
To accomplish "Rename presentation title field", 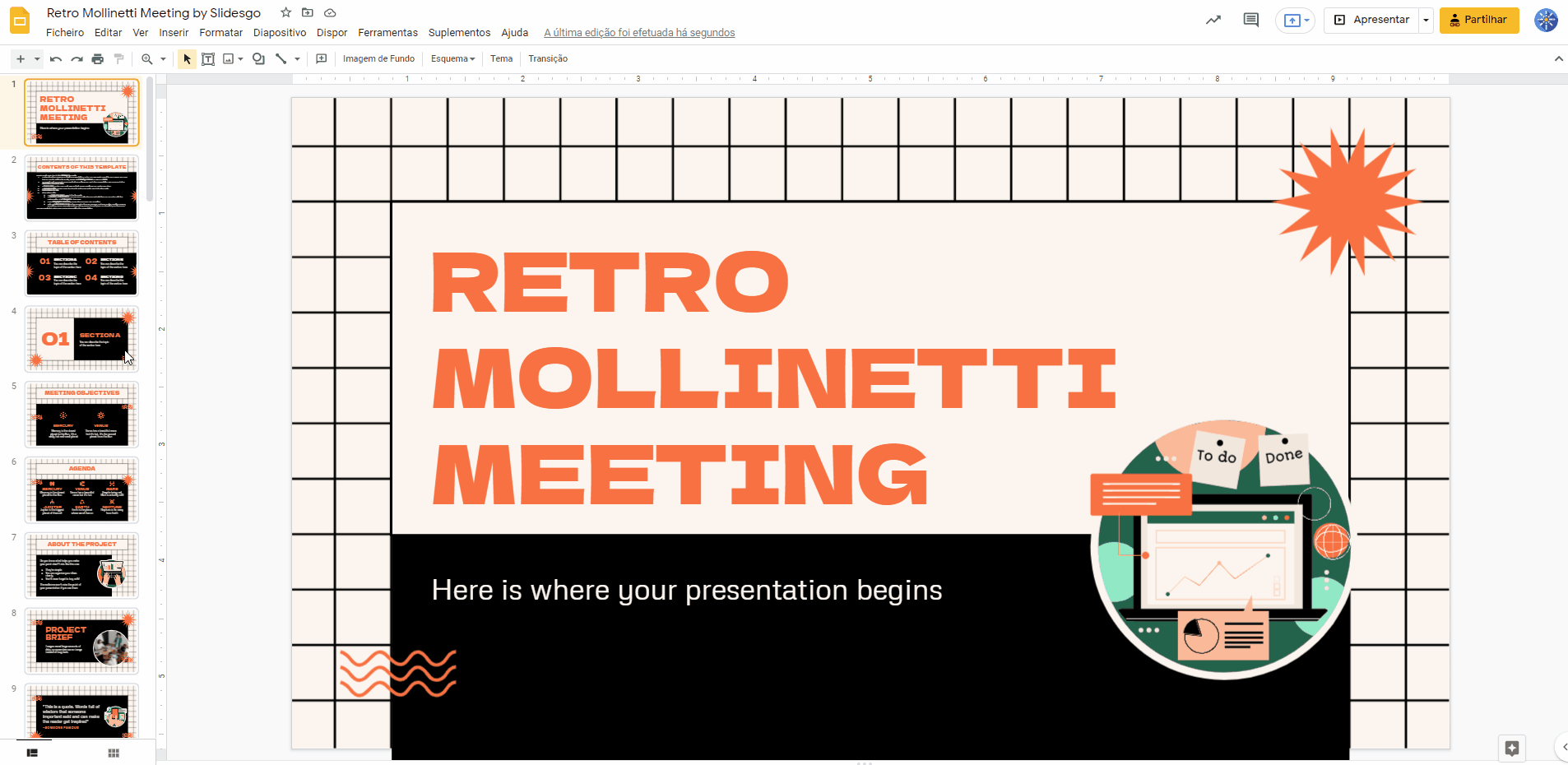I will (x=154, y=12).
